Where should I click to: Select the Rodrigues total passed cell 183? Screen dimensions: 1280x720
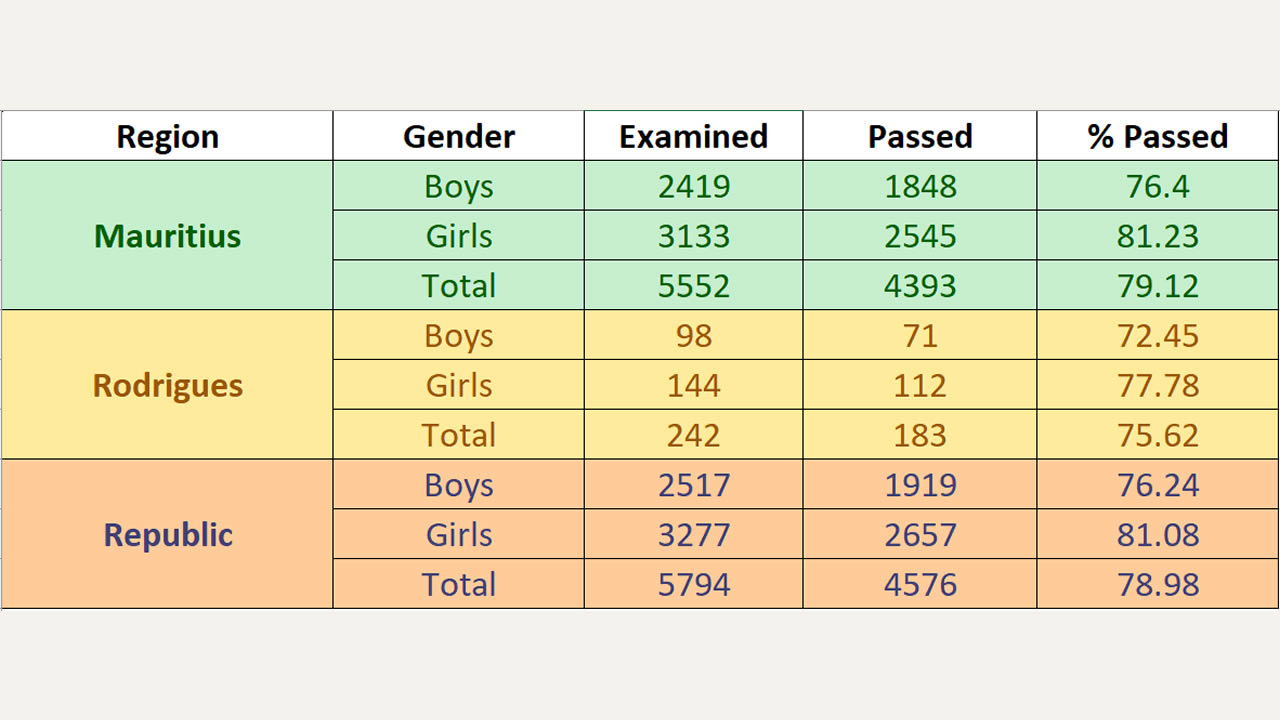click(x=920, y=435)
